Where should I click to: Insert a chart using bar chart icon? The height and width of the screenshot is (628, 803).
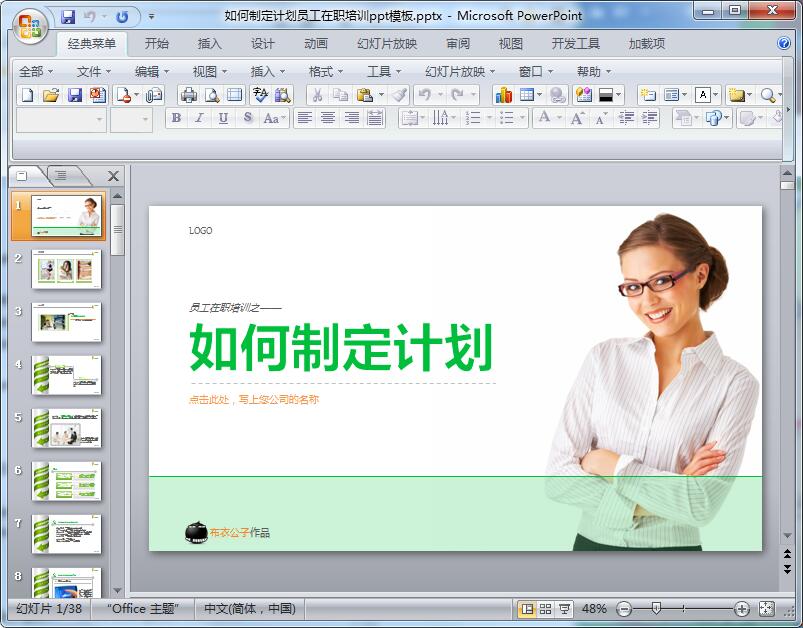tap(503, 95)
